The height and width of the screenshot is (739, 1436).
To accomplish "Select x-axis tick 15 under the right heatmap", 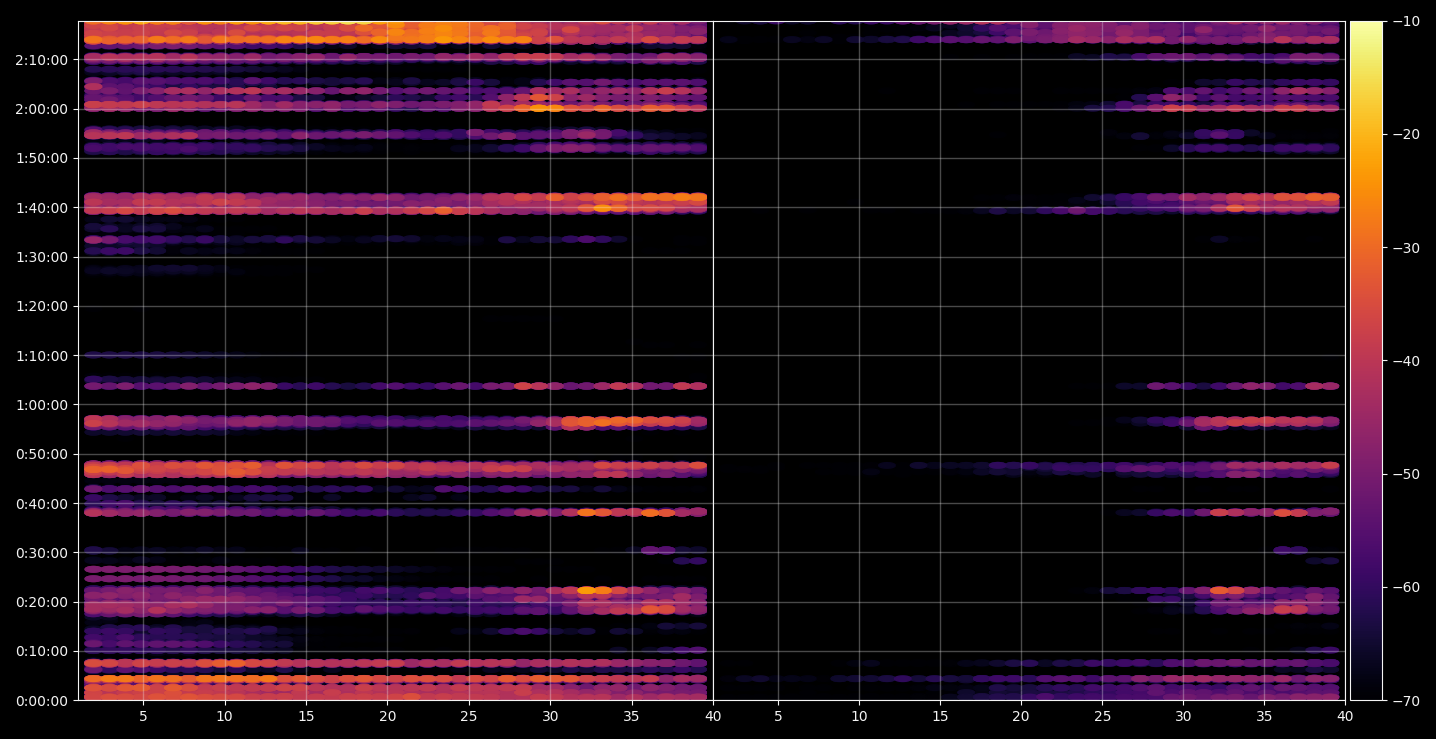I will coord(939,716).
